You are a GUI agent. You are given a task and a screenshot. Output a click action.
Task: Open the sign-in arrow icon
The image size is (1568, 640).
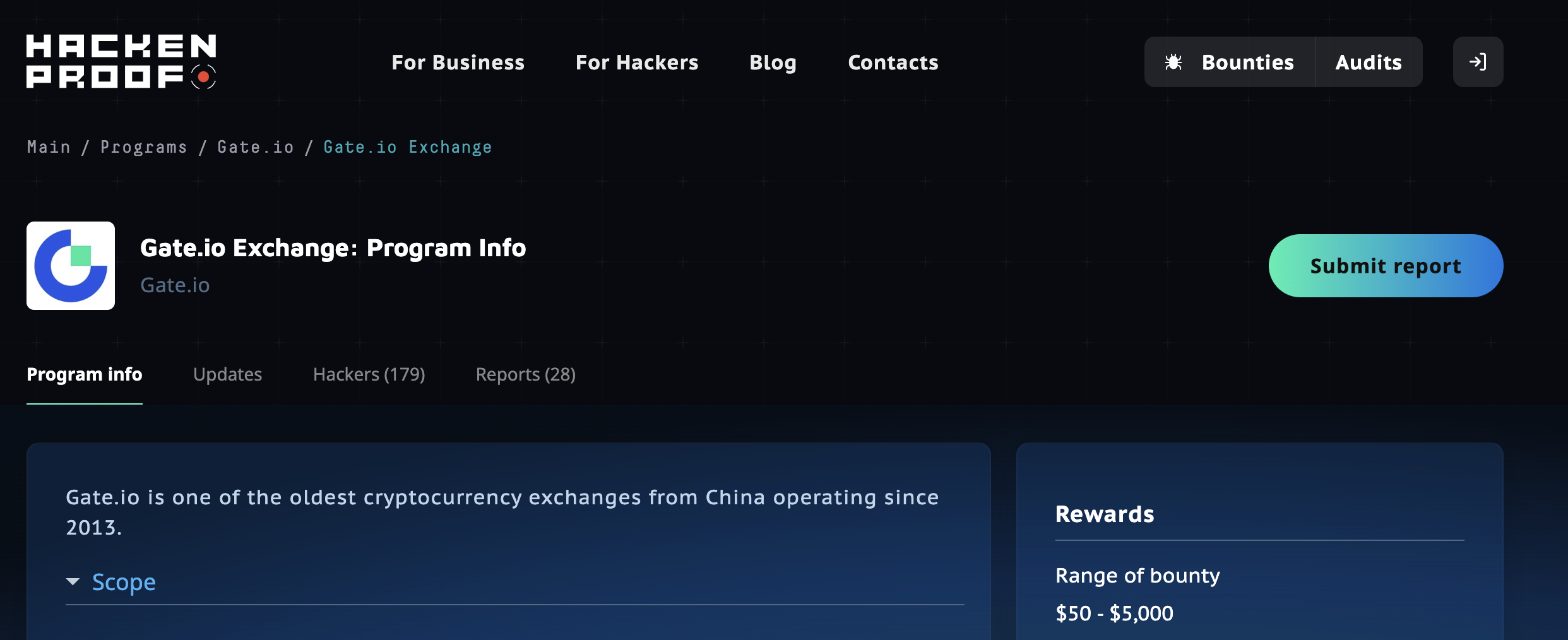1477,62
